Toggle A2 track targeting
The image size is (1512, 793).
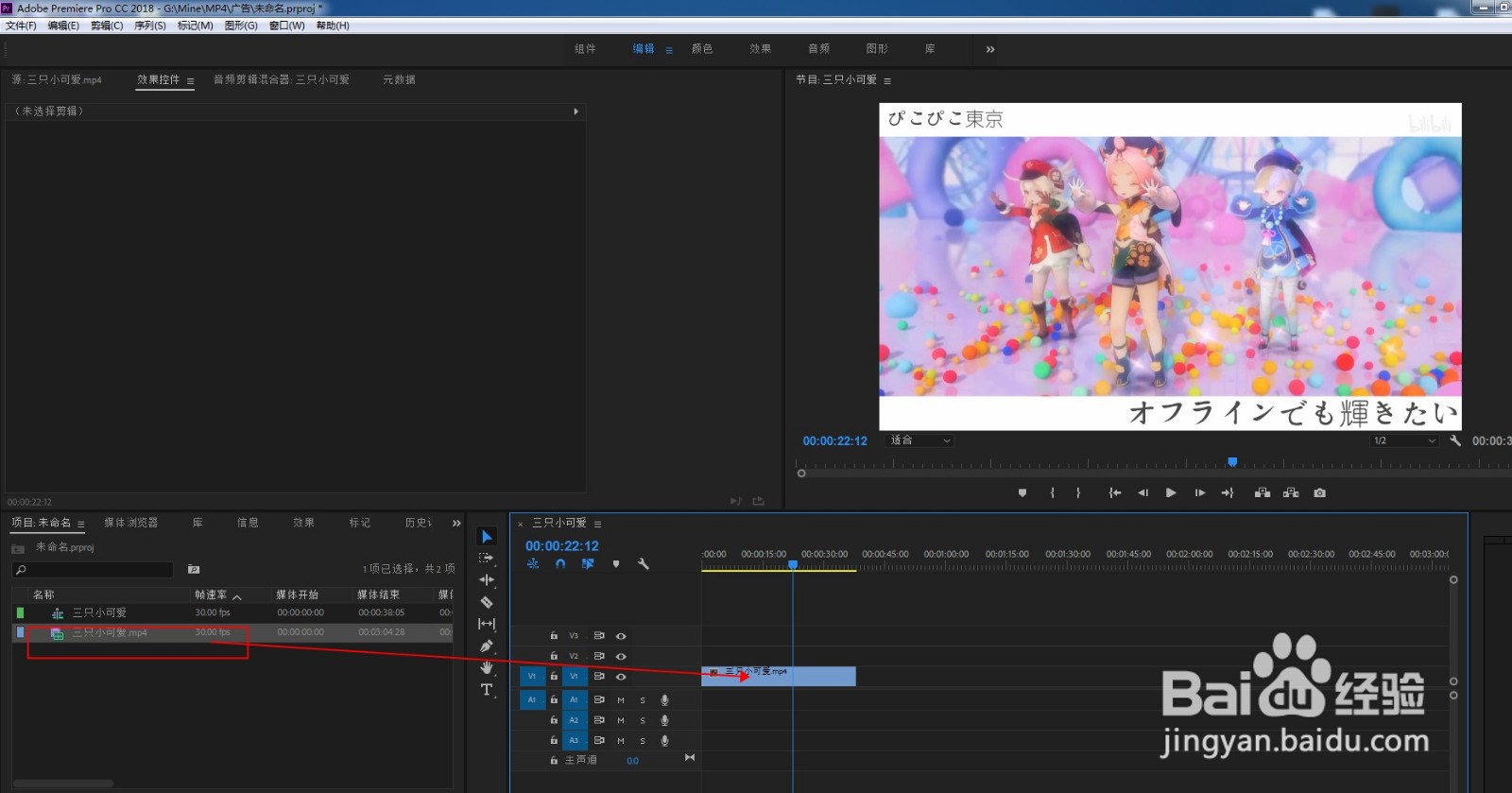(574, 720)
